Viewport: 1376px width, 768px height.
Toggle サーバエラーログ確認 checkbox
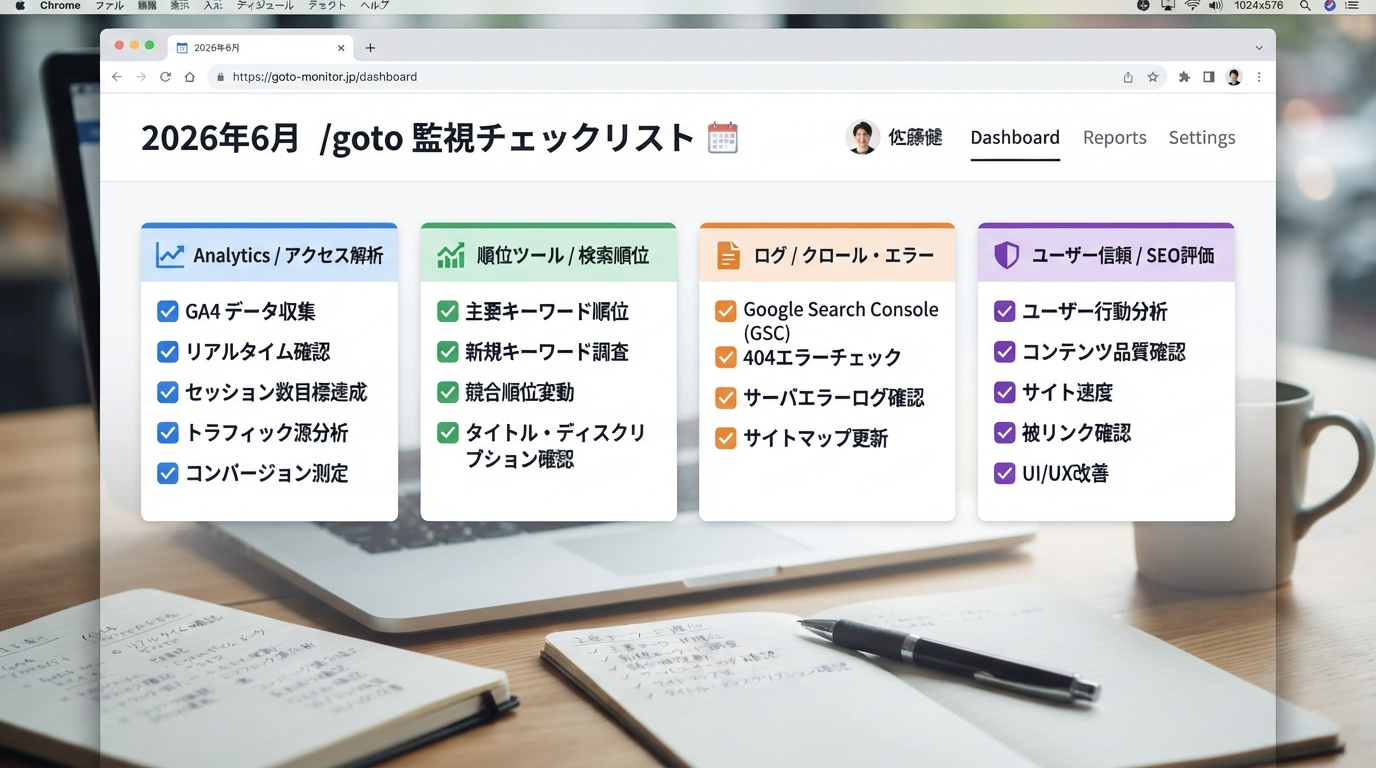coord(726,398)
